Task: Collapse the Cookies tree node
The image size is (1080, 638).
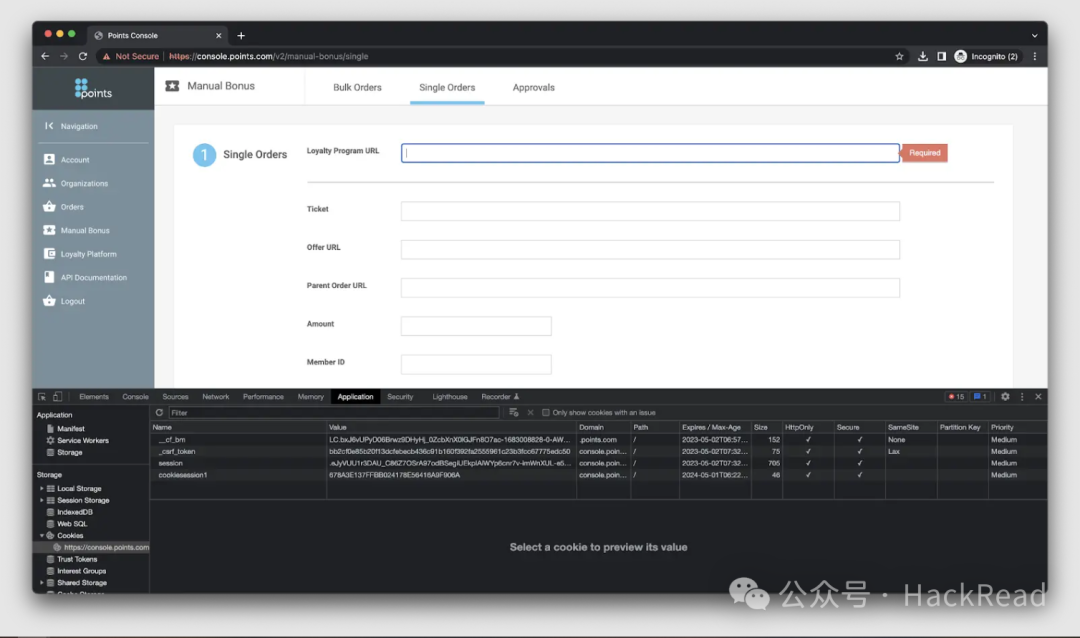Action: pos(41,535)
